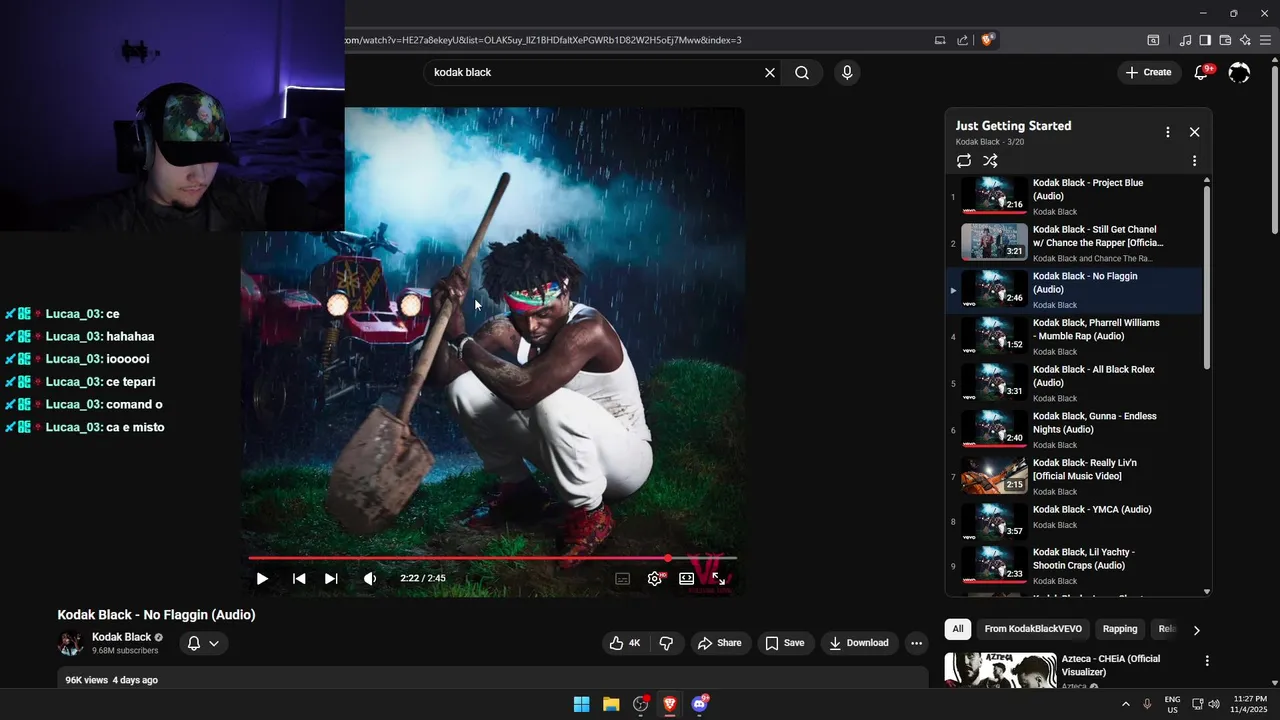Open more actions ellipsis under video
This screenshot has height=720, width=1280.
click(916, 643)
